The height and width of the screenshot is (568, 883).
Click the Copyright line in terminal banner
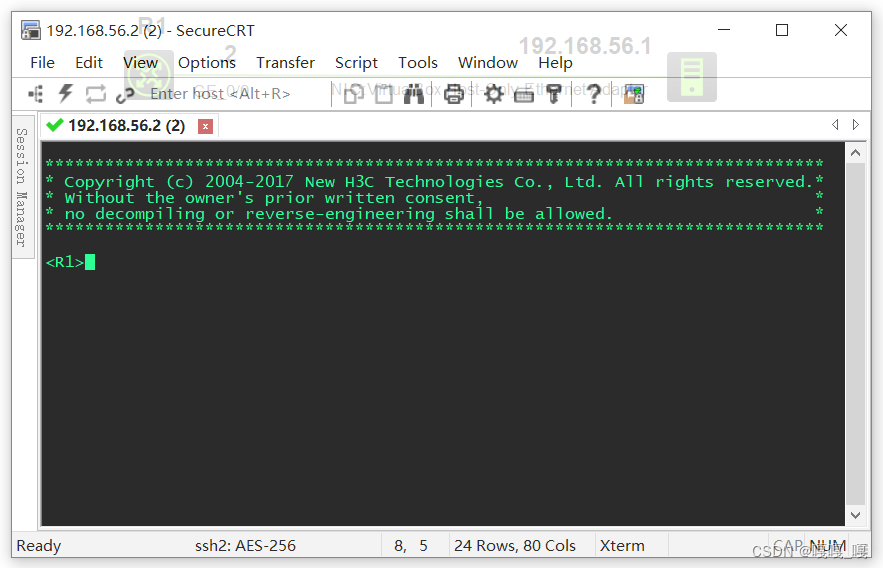(434, 182)
